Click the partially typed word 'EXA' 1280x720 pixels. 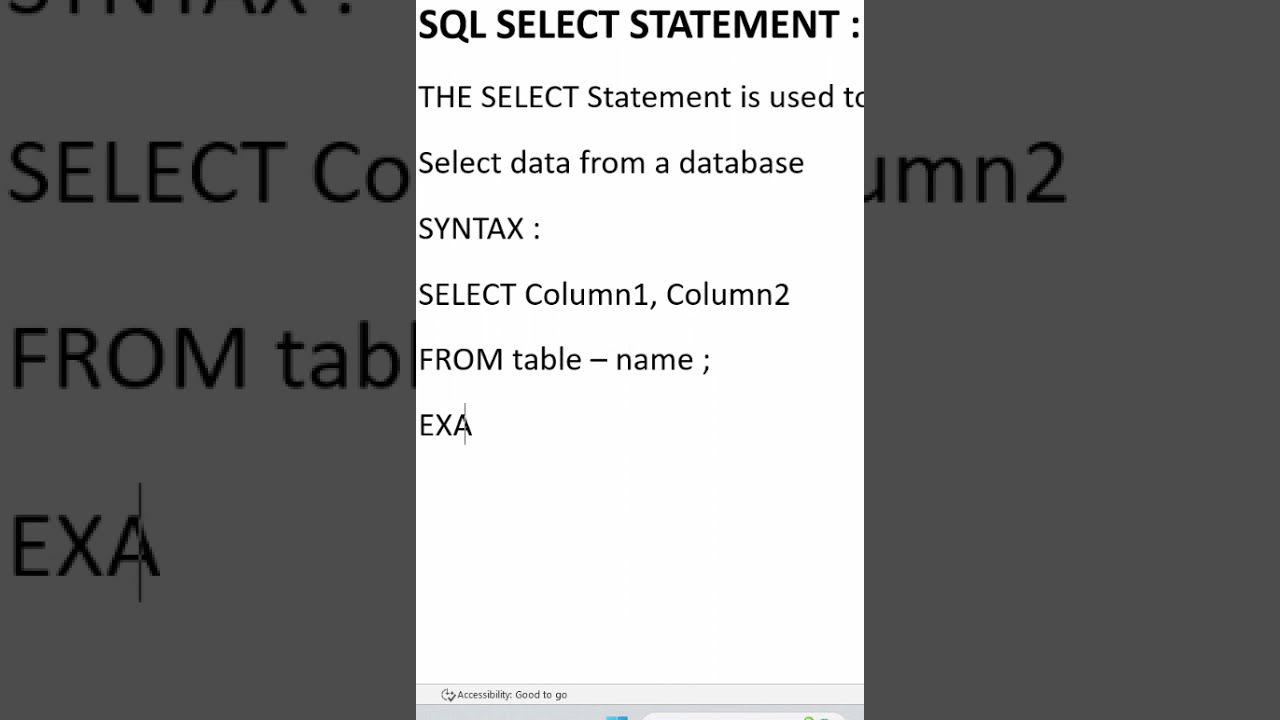(445, 425)
